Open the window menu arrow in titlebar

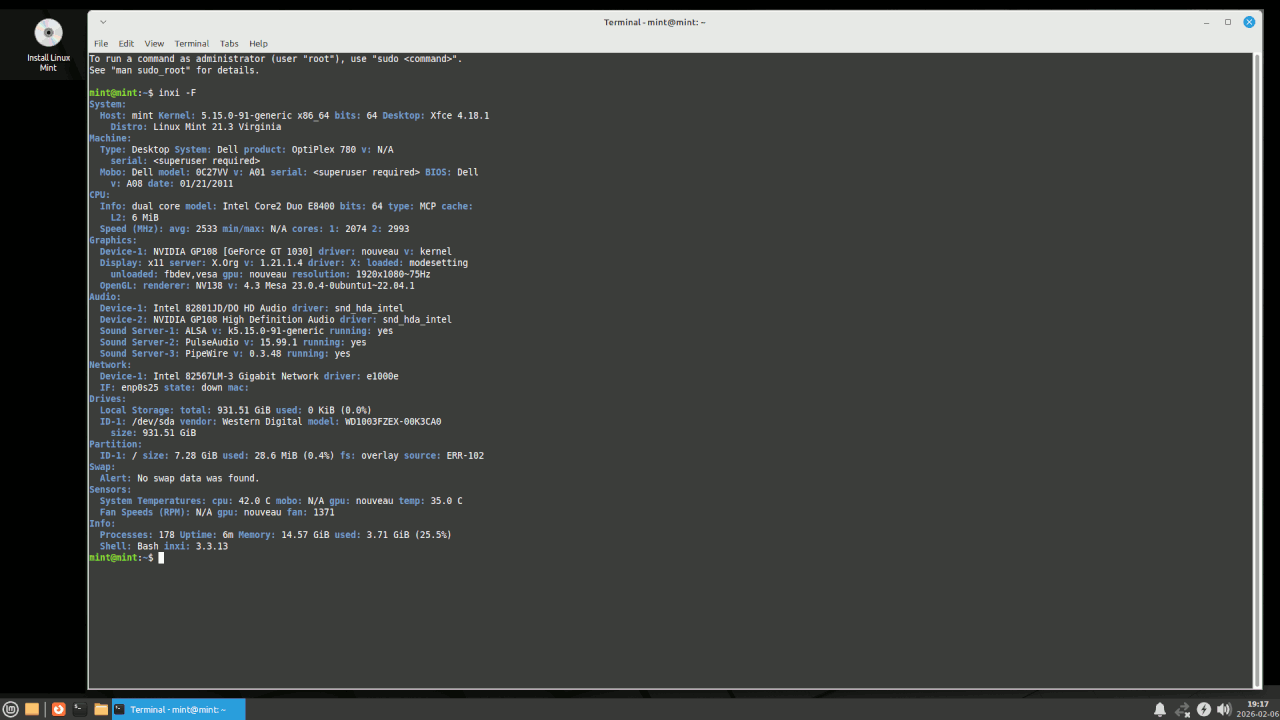(x=103, y=21)
